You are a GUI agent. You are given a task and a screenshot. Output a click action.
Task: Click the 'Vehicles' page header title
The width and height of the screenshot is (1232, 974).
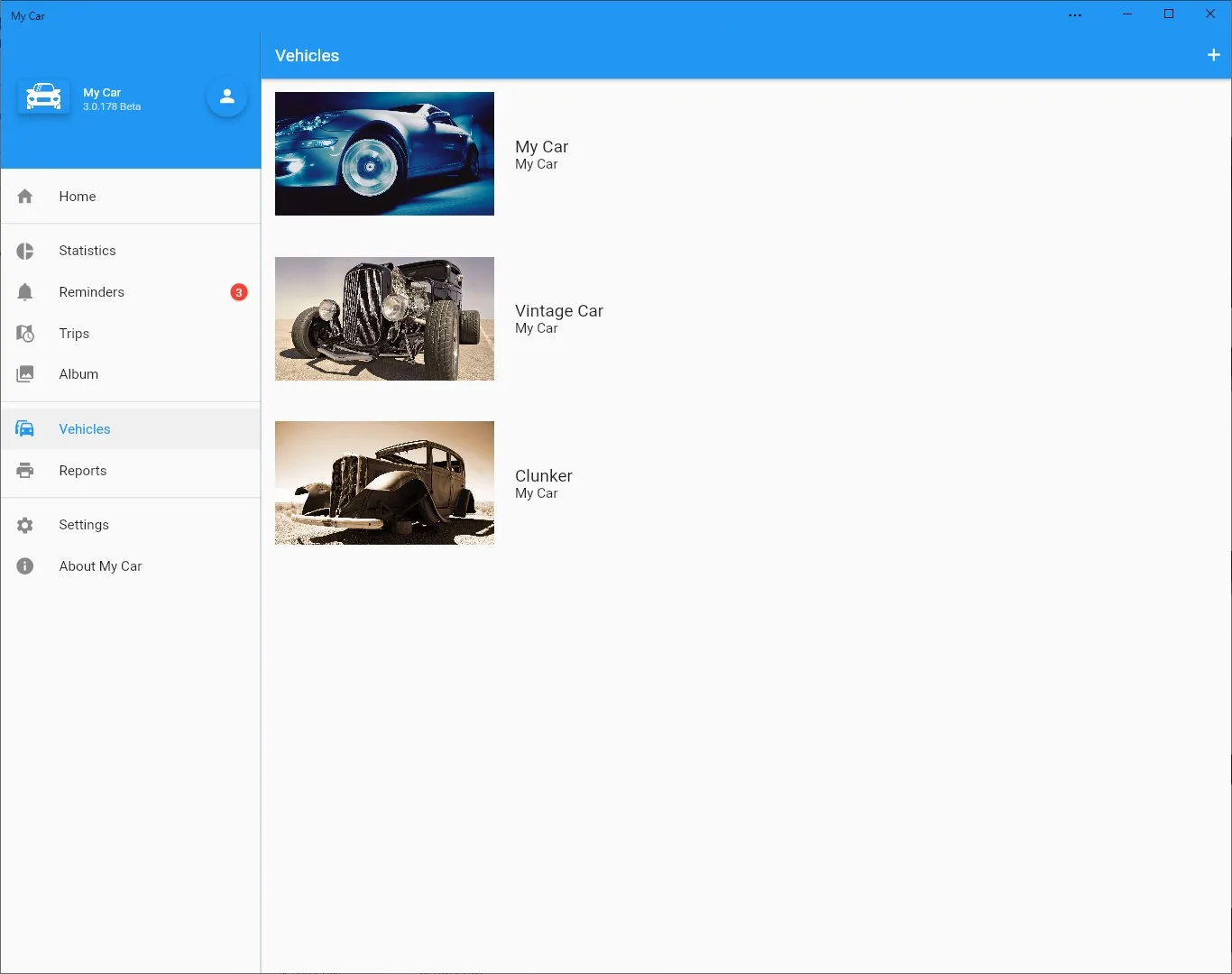tap(307, 56)
